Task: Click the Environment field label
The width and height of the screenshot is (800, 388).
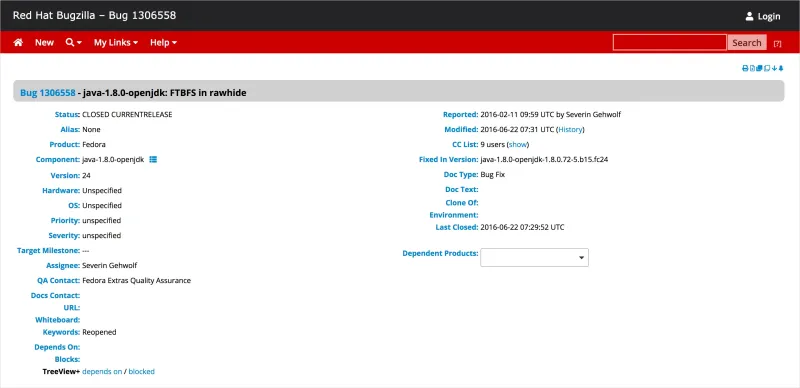Action: pos(454,215)
